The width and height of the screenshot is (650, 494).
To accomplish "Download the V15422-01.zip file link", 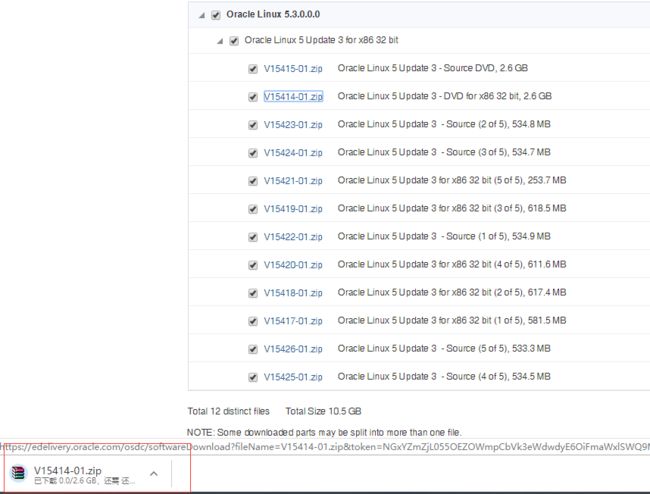I will pyautogui.click(x=293, y=237).
